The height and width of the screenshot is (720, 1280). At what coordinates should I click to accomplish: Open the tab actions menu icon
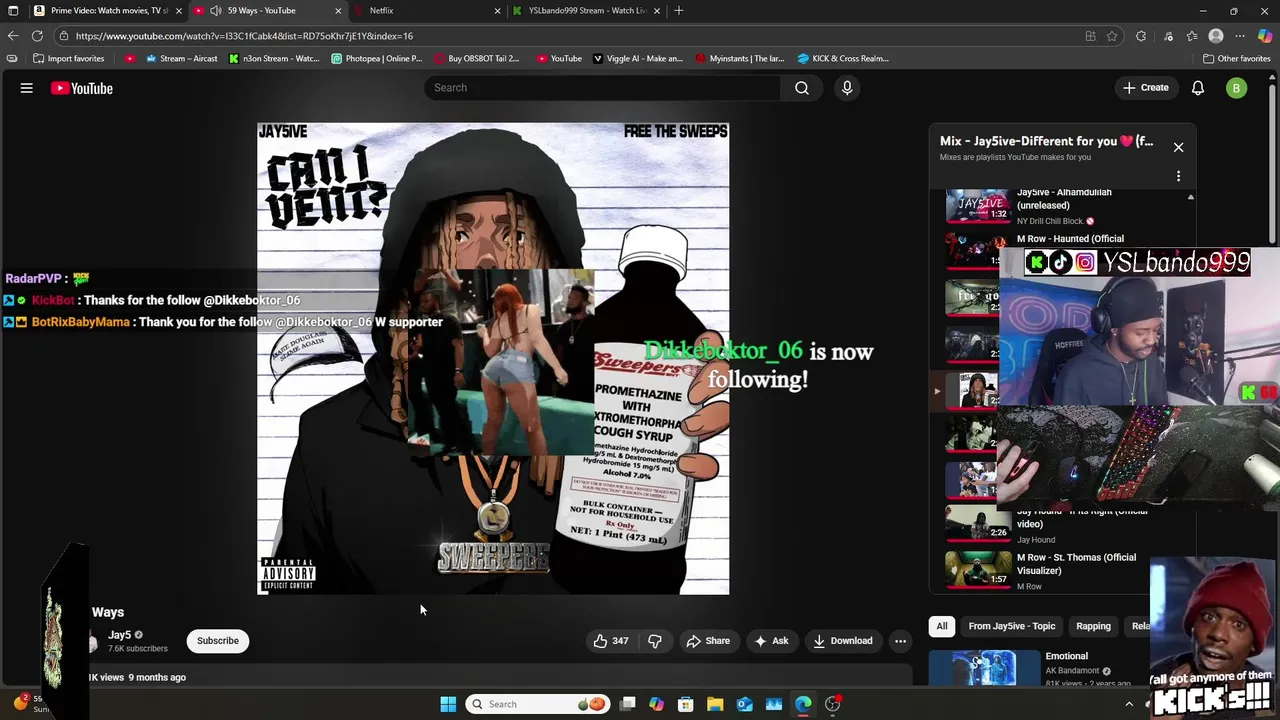(x=13, y=11)
